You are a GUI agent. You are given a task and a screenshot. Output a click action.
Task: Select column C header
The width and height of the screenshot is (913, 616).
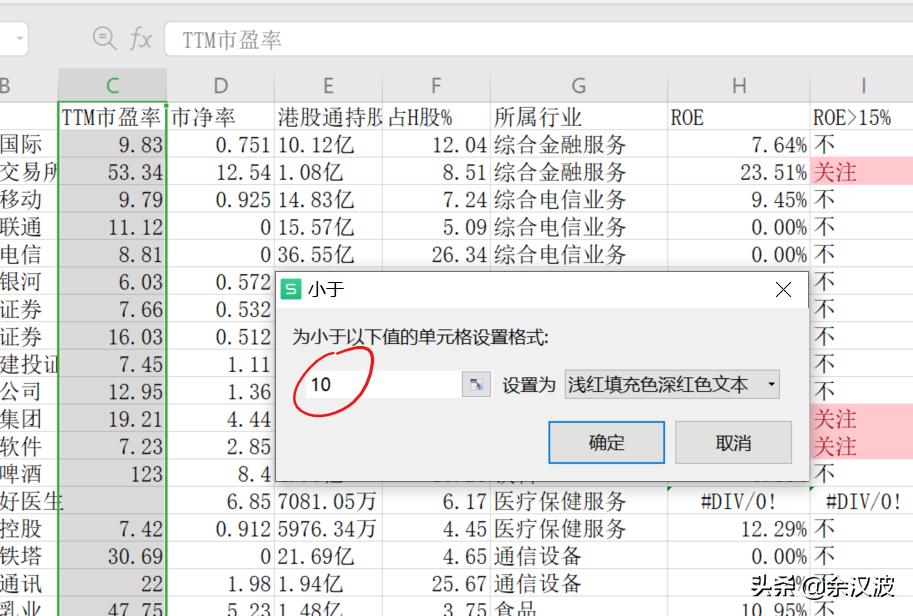click(112, 86)
